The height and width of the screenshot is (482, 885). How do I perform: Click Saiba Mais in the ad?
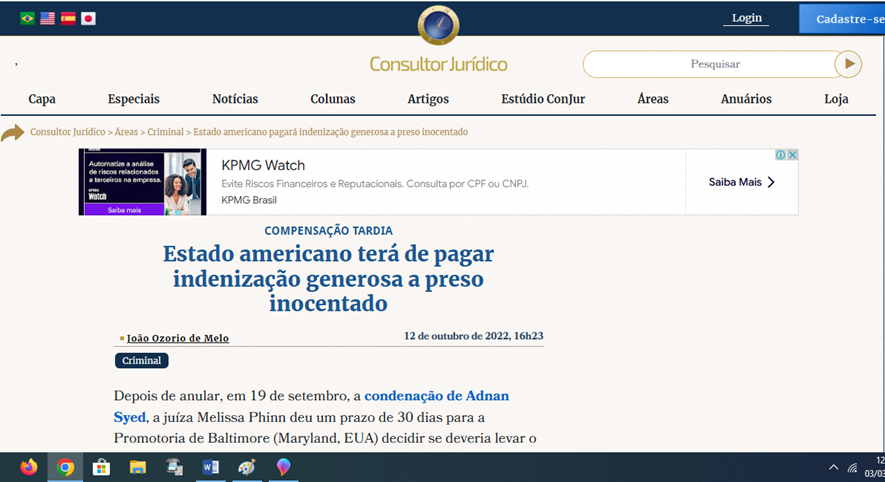(x=742, y=182)
